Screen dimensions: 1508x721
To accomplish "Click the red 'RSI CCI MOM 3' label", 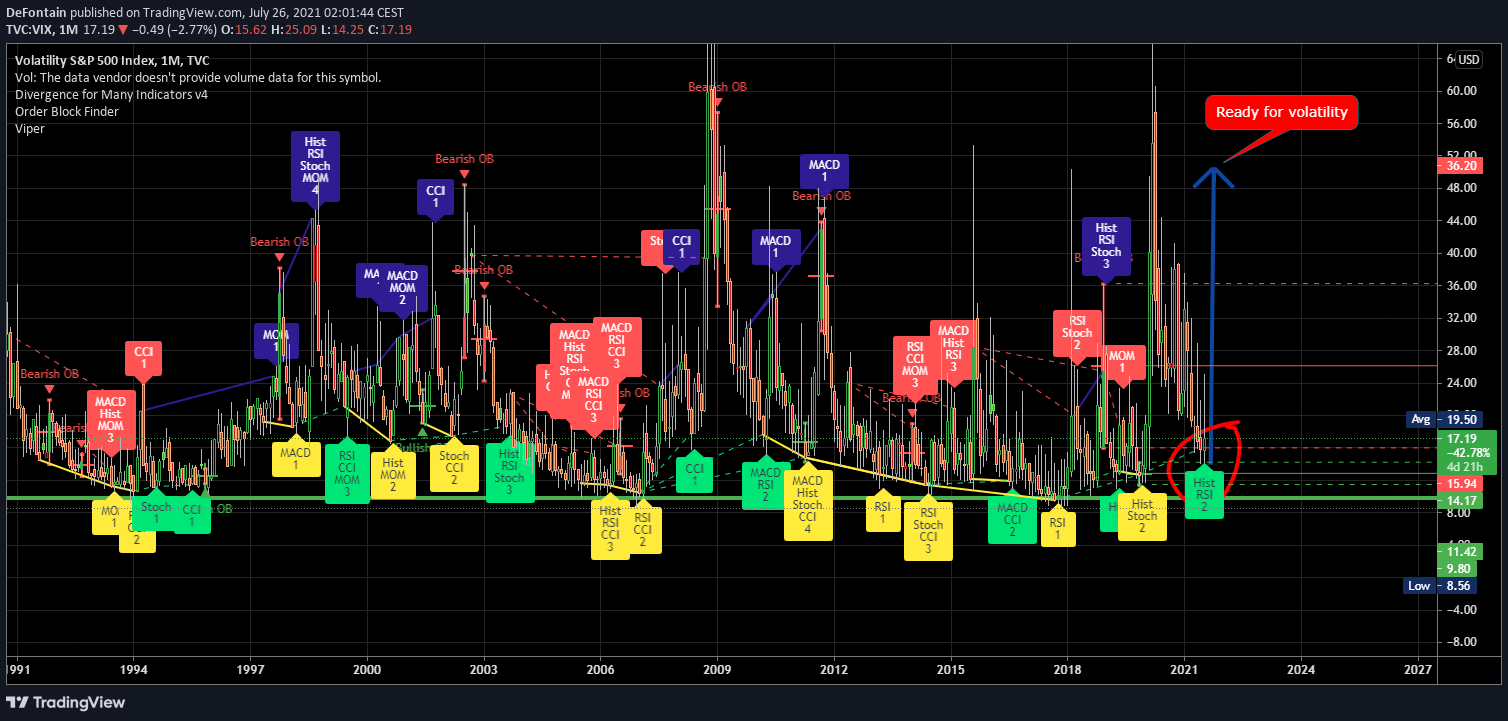I will 915,365.
